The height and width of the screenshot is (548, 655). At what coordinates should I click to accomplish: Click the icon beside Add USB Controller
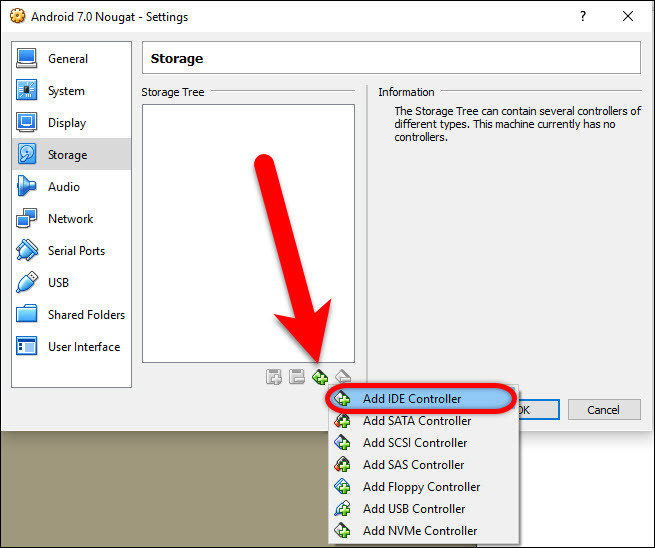click(343, 509)
